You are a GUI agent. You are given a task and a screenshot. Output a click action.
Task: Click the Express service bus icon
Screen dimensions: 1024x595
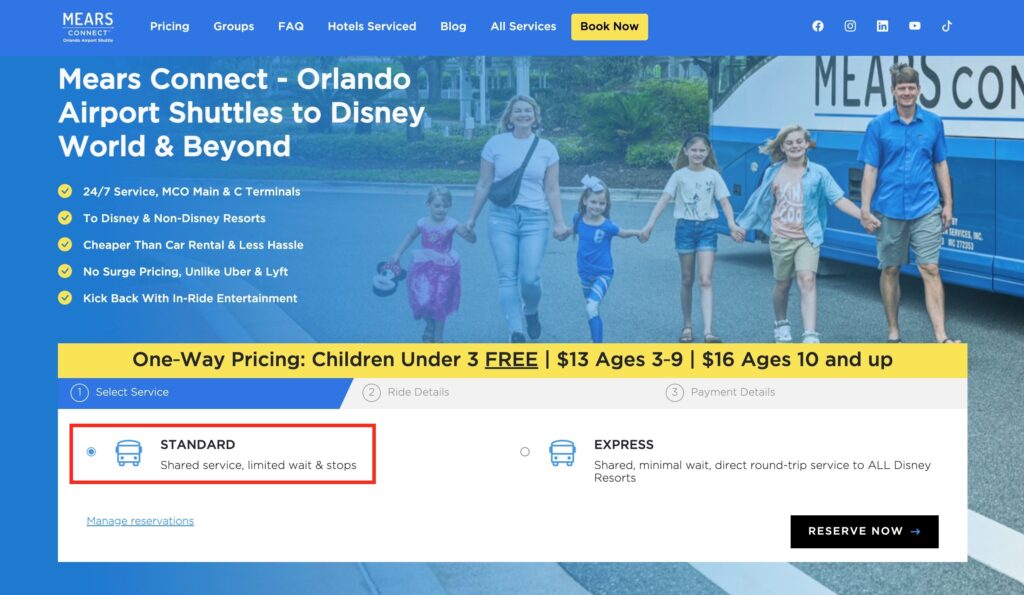[x=562, y=453]
